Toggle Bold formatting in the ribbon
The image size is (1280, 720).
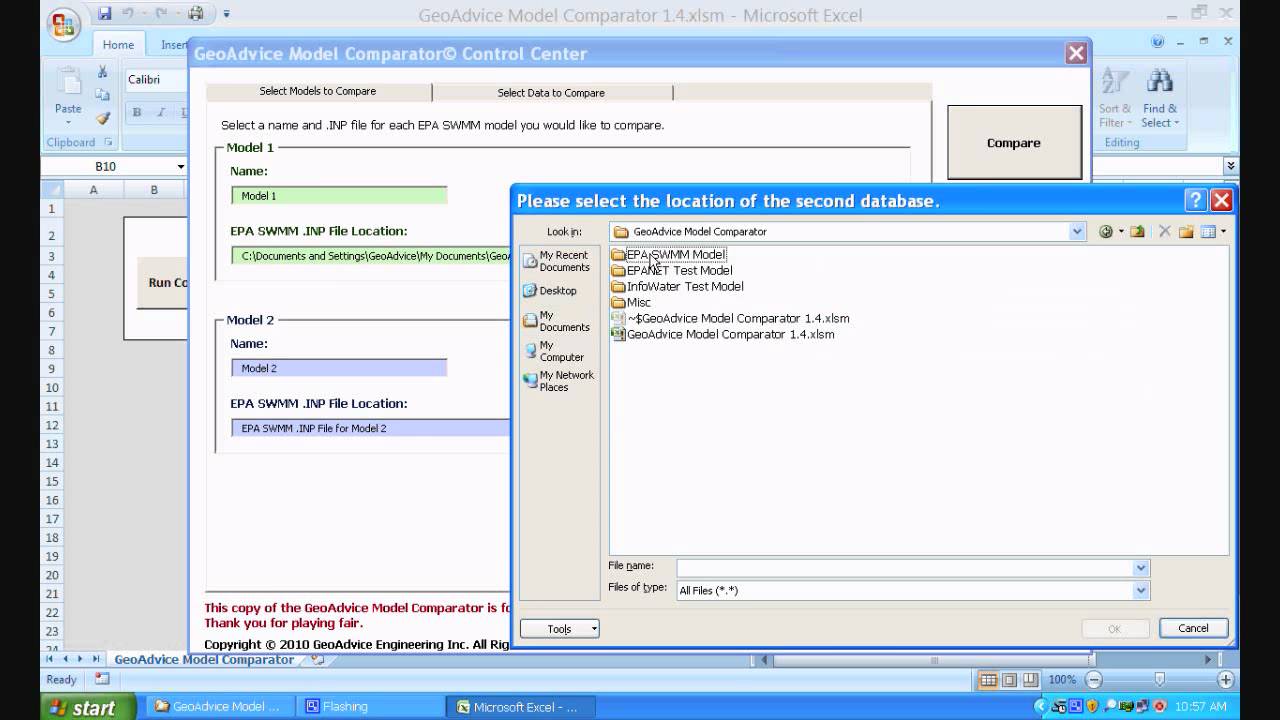[137, 112]
